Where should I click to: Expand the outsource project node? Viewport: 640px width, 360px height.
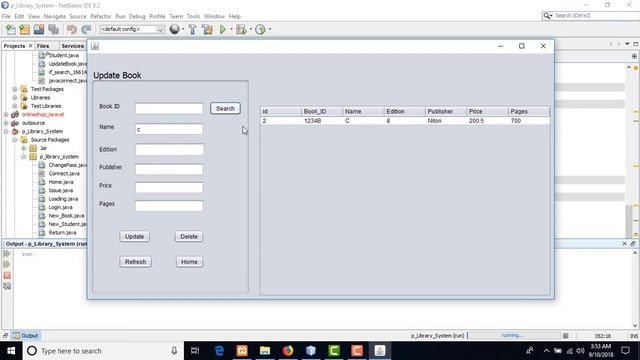pyautogui.click(x=6, y=123)
